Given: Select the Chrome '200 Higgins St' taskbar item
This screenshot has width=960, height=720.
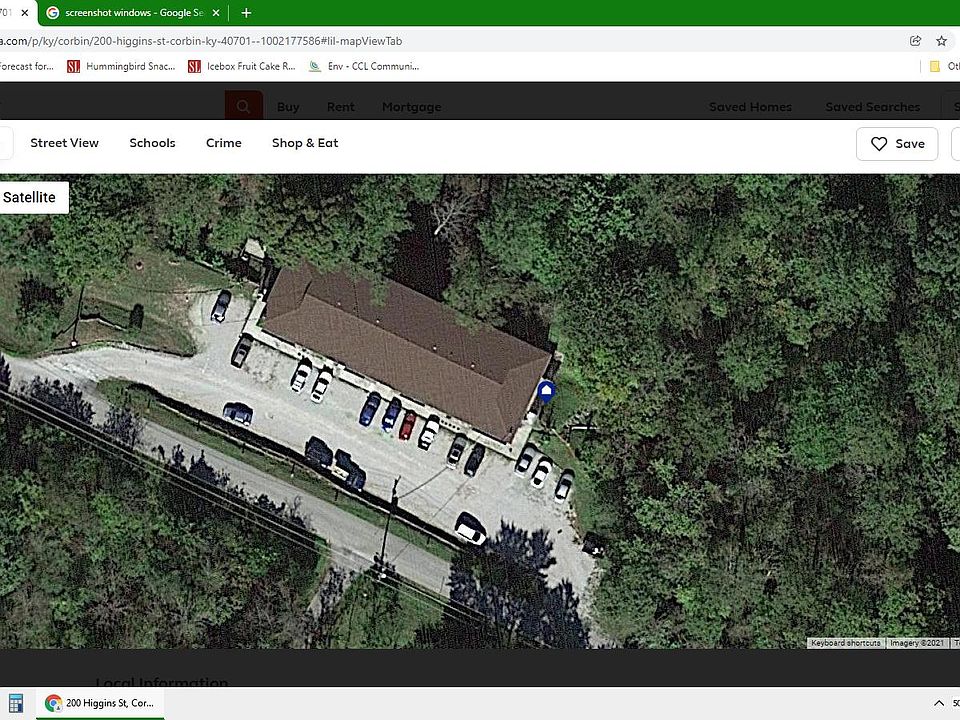Looking at the screenshot, I should pos(100,703).
